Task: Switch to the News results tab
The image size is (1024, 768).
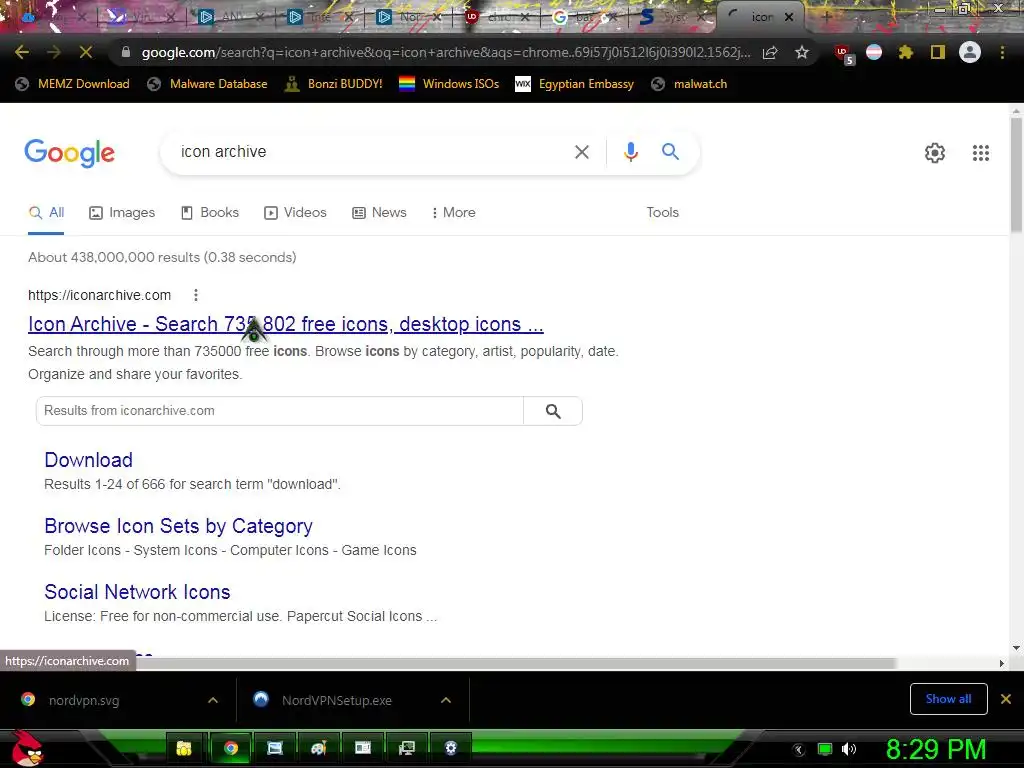Action: pos(379,213)
